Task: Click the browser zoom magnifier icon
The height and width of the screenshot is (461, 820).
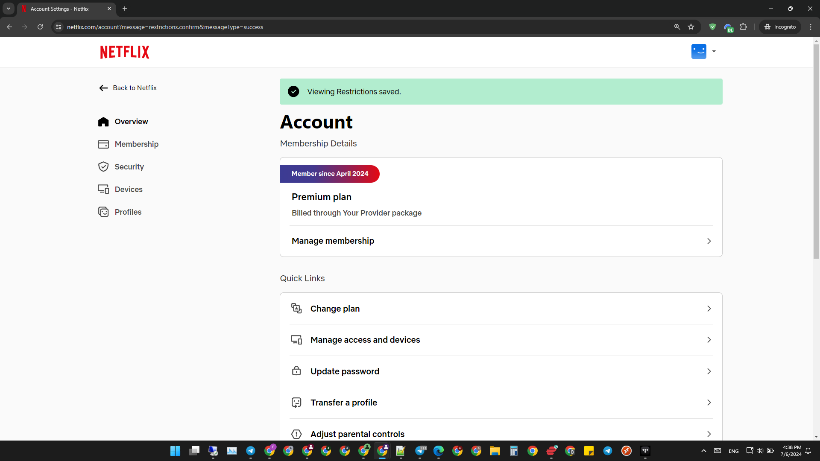Action: pos(677,27)
